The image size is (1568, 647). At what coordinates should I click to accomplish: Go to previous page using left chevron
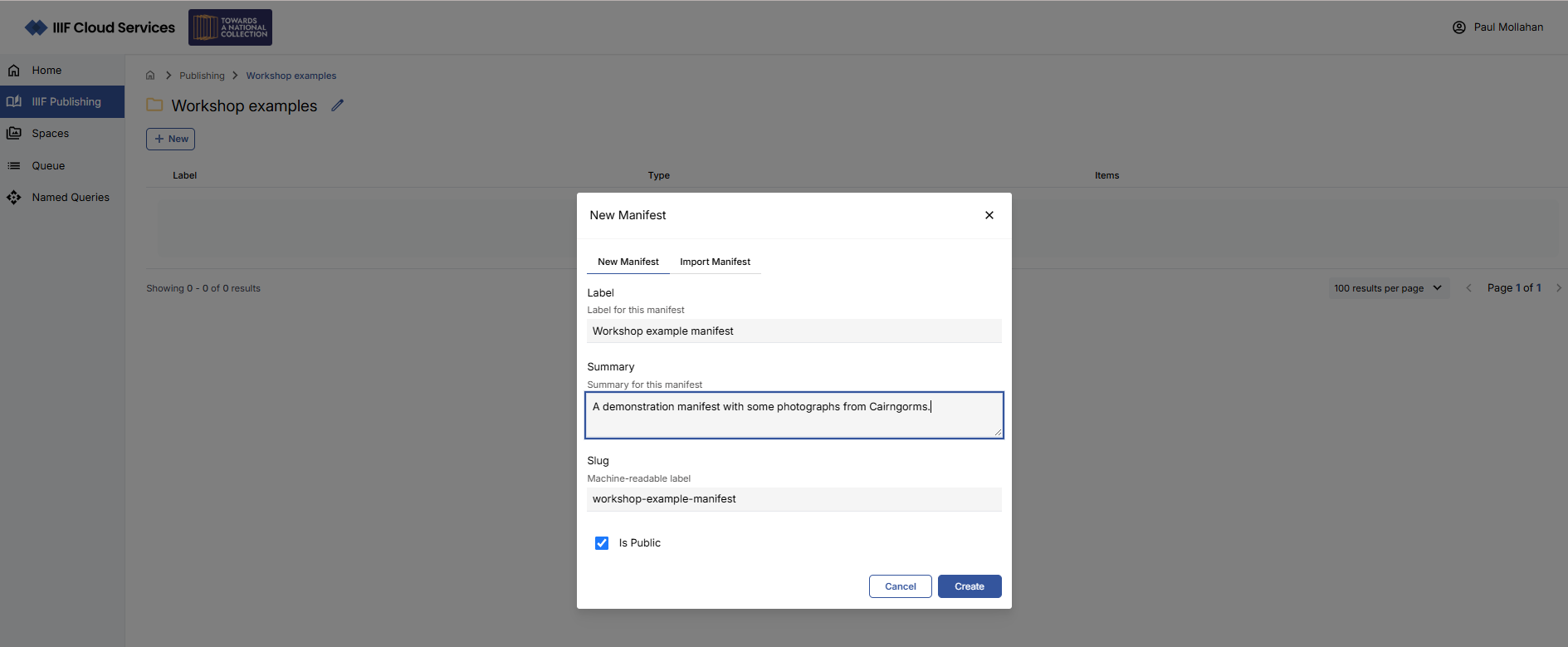pyautogui.click(x=1468, y=288)
